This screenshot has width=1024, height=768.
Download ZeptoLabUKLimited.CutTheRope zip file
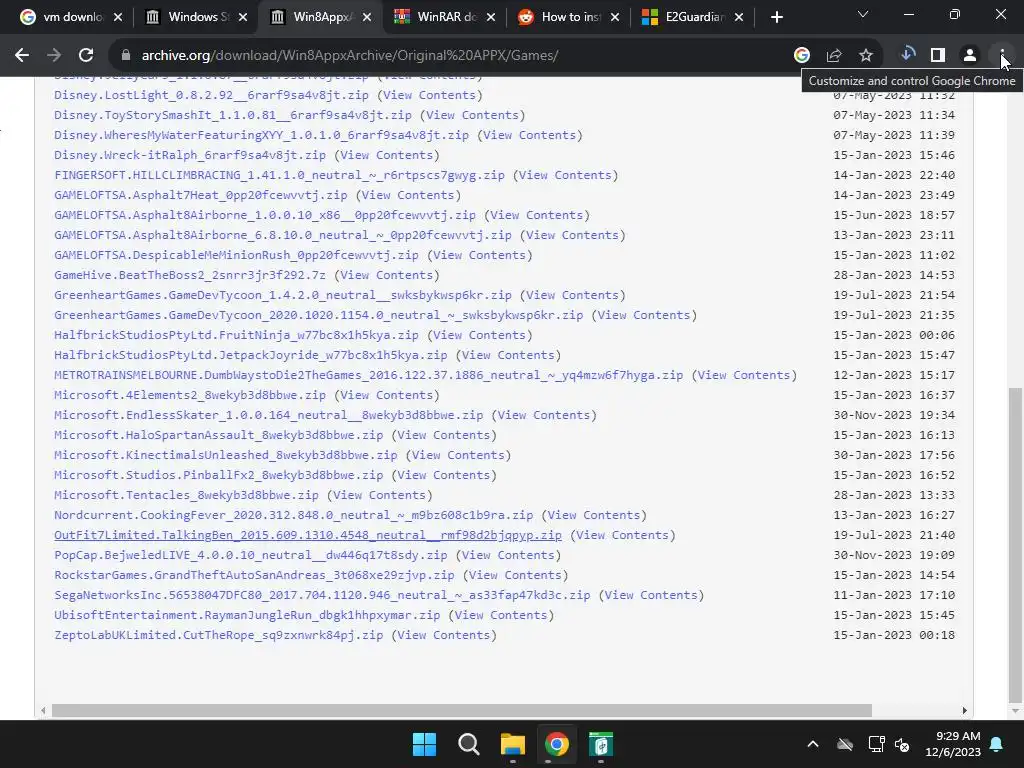[x=219, y=635]
